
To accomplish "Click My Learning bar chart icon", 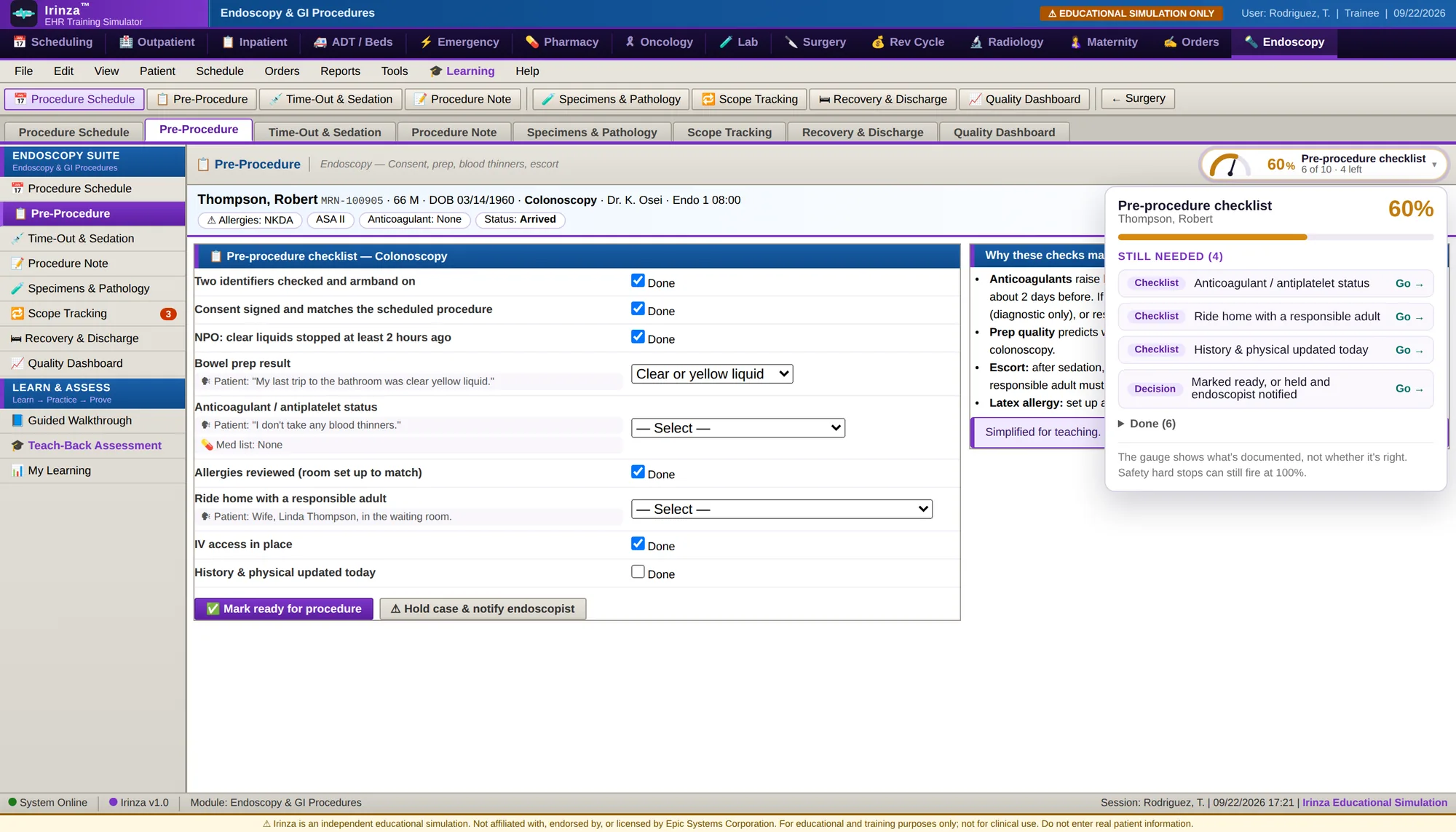I will (17, 471).
